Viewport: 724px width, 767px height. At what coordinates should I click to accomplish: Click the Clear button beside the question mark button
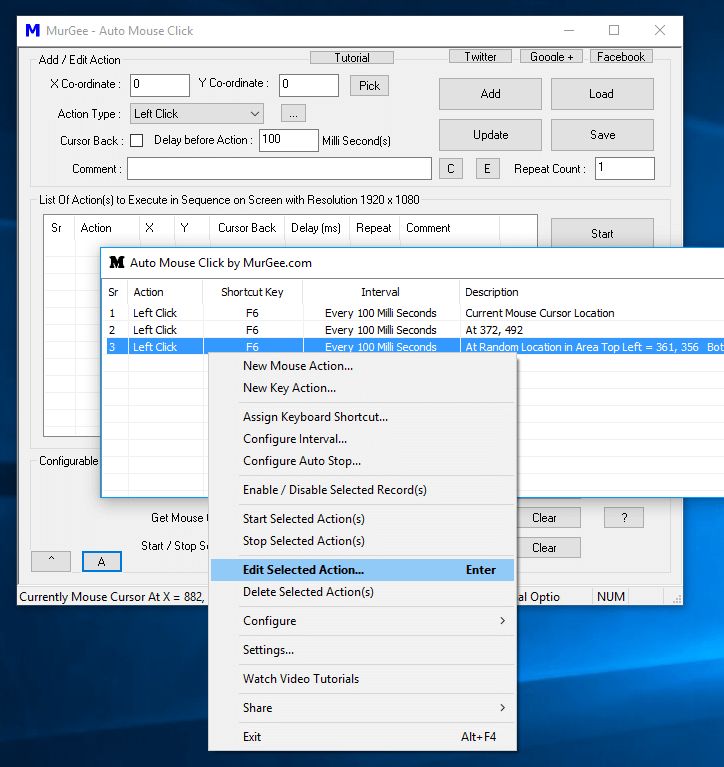pyautogui.click(x=549, y=518)
